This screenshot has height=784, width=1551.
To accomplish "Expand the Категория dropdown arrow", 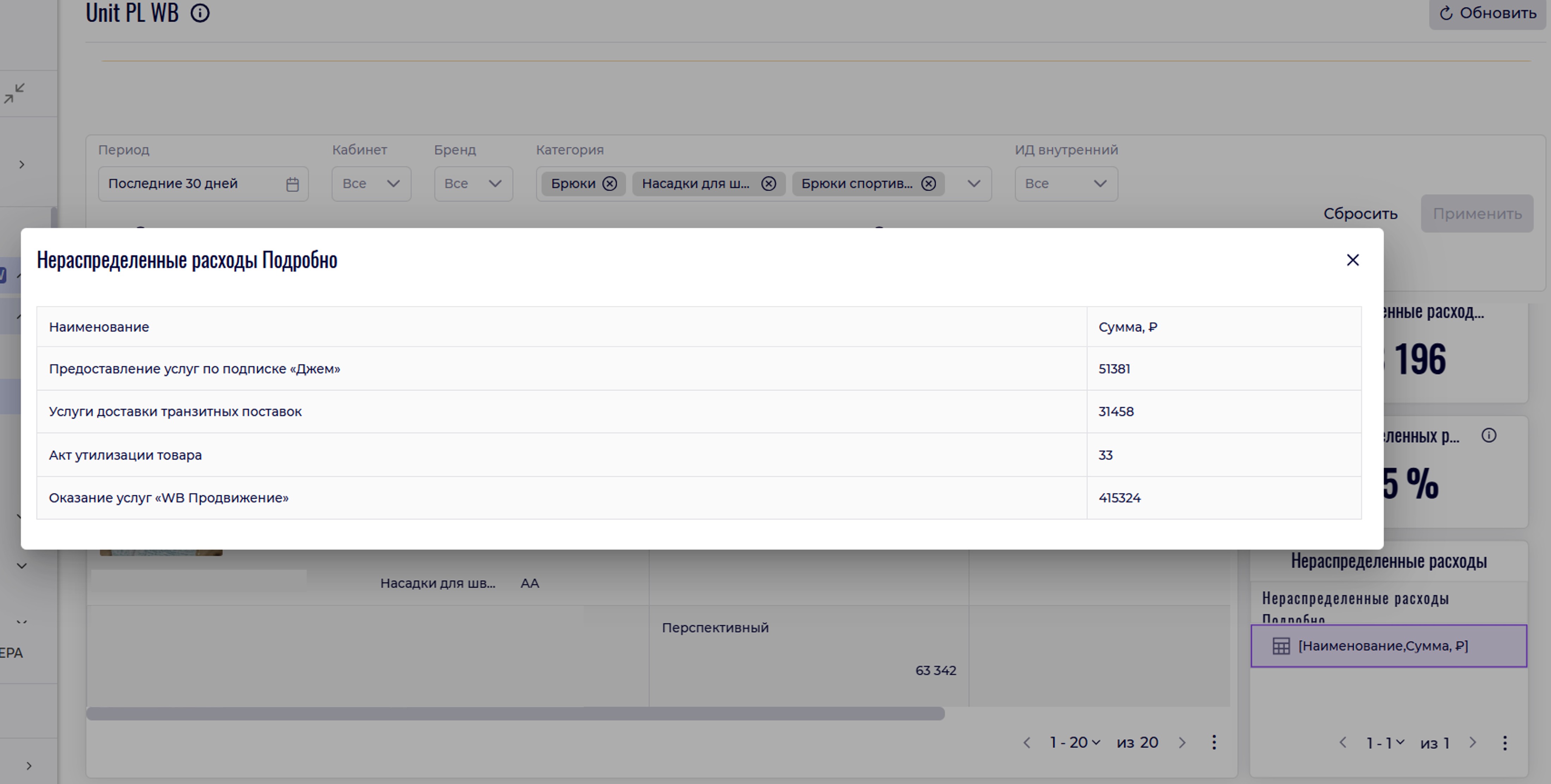I will point(974,184).
